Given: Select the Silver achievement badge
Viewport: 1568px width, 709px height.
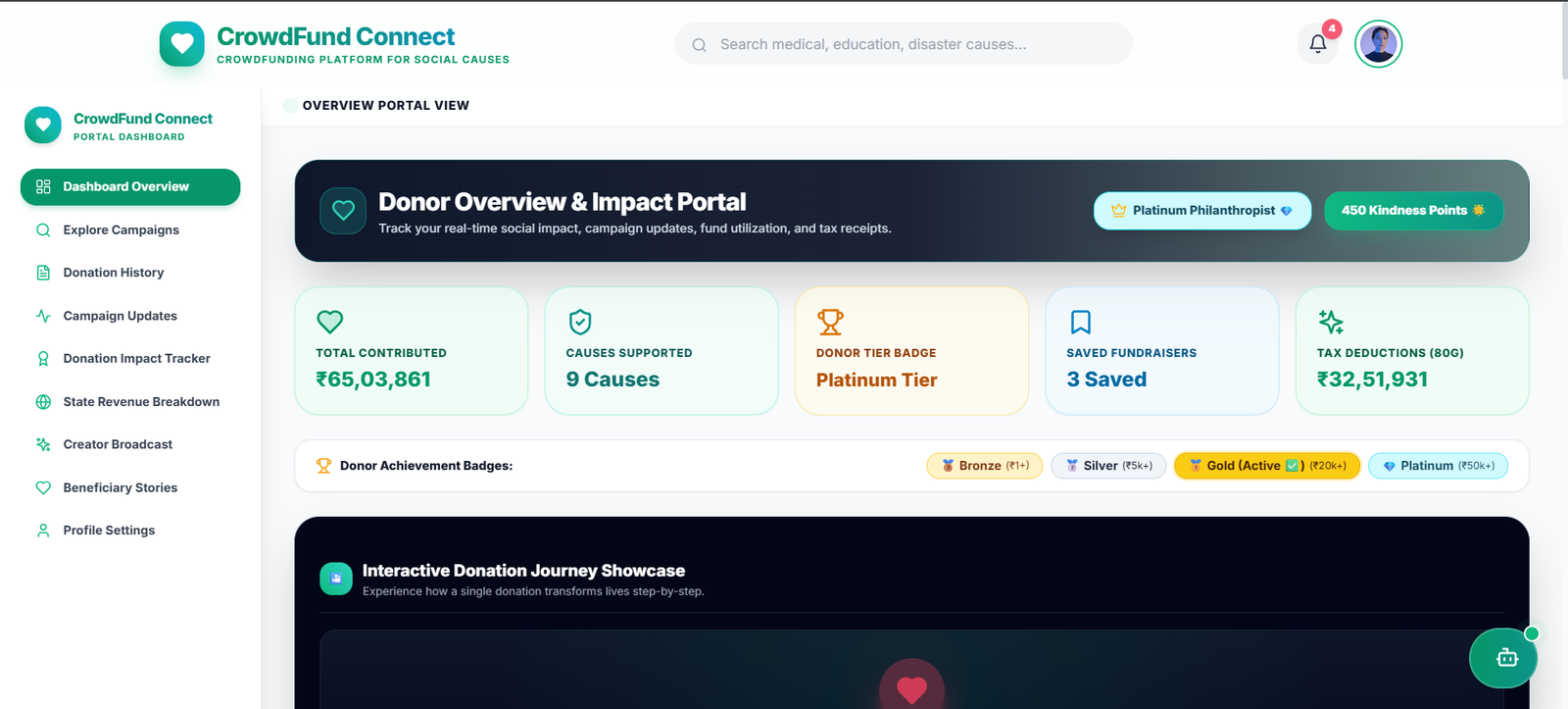Looking at the screenshot, I should (x=1108, y=466).
